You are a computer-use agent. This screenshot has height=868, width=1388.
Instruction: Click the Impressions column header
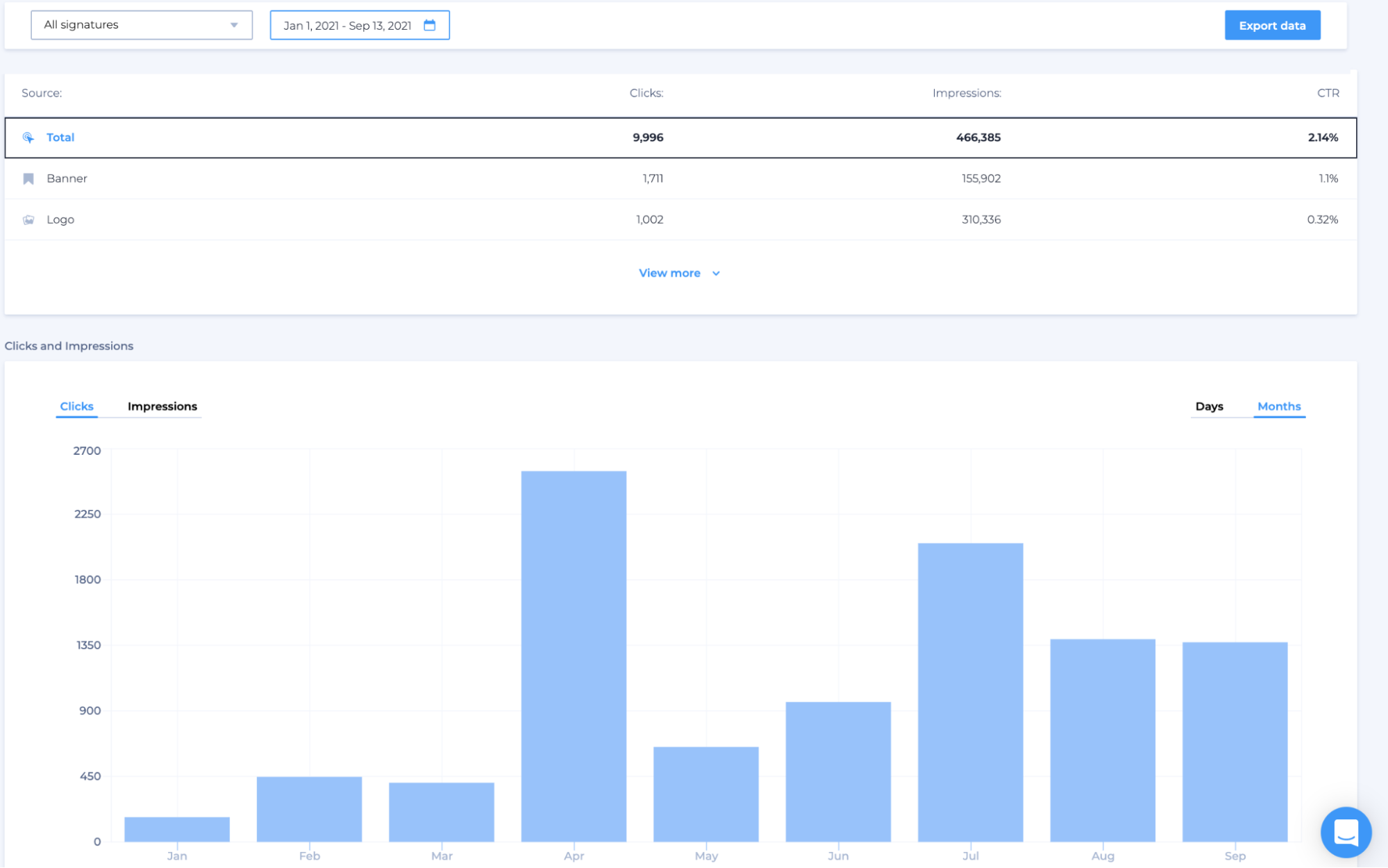pyautogui.click(x=967, y=93)
